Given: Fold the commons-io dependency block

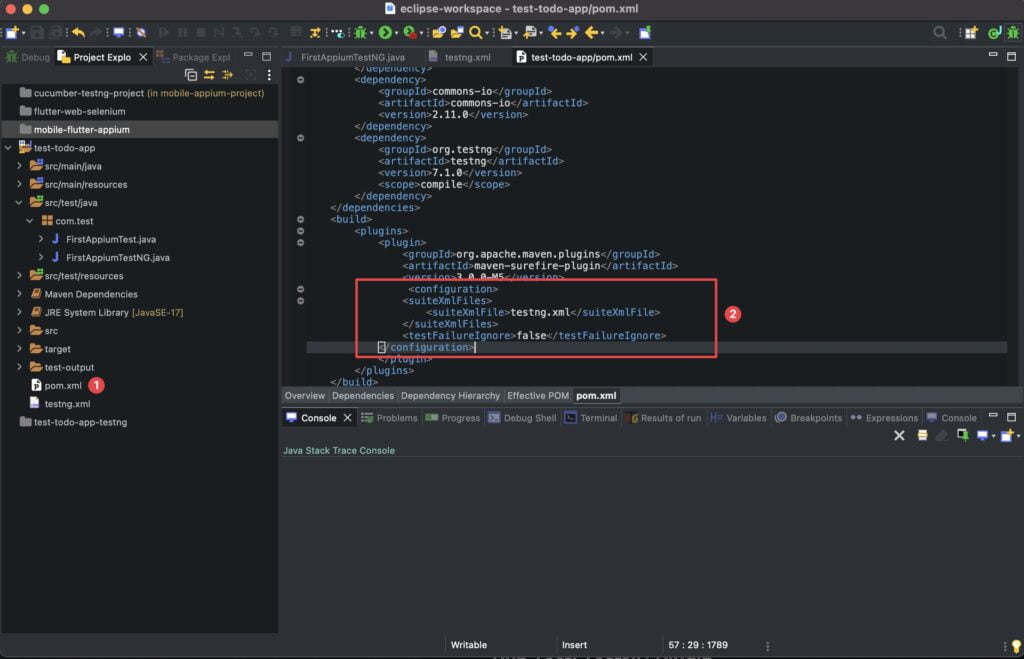Looking at the screenshot, I should [x=300, y=80].
